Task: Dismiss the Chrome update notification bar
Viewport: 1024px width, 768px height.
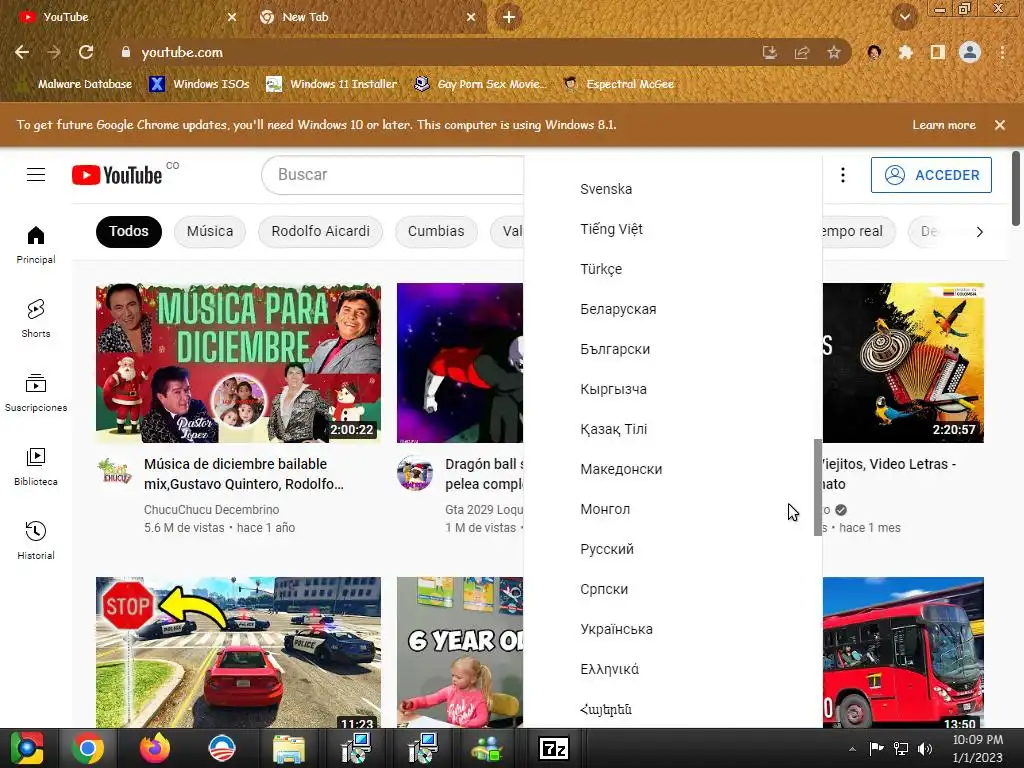Action: pyautogui.click(x=999, y=125)
